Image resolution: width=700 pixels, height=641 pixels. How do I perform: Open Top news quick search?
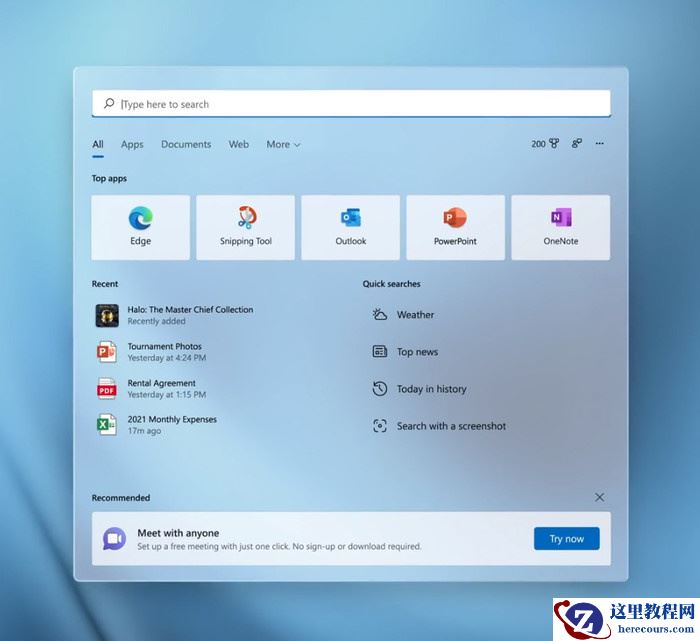click(405, 351)
